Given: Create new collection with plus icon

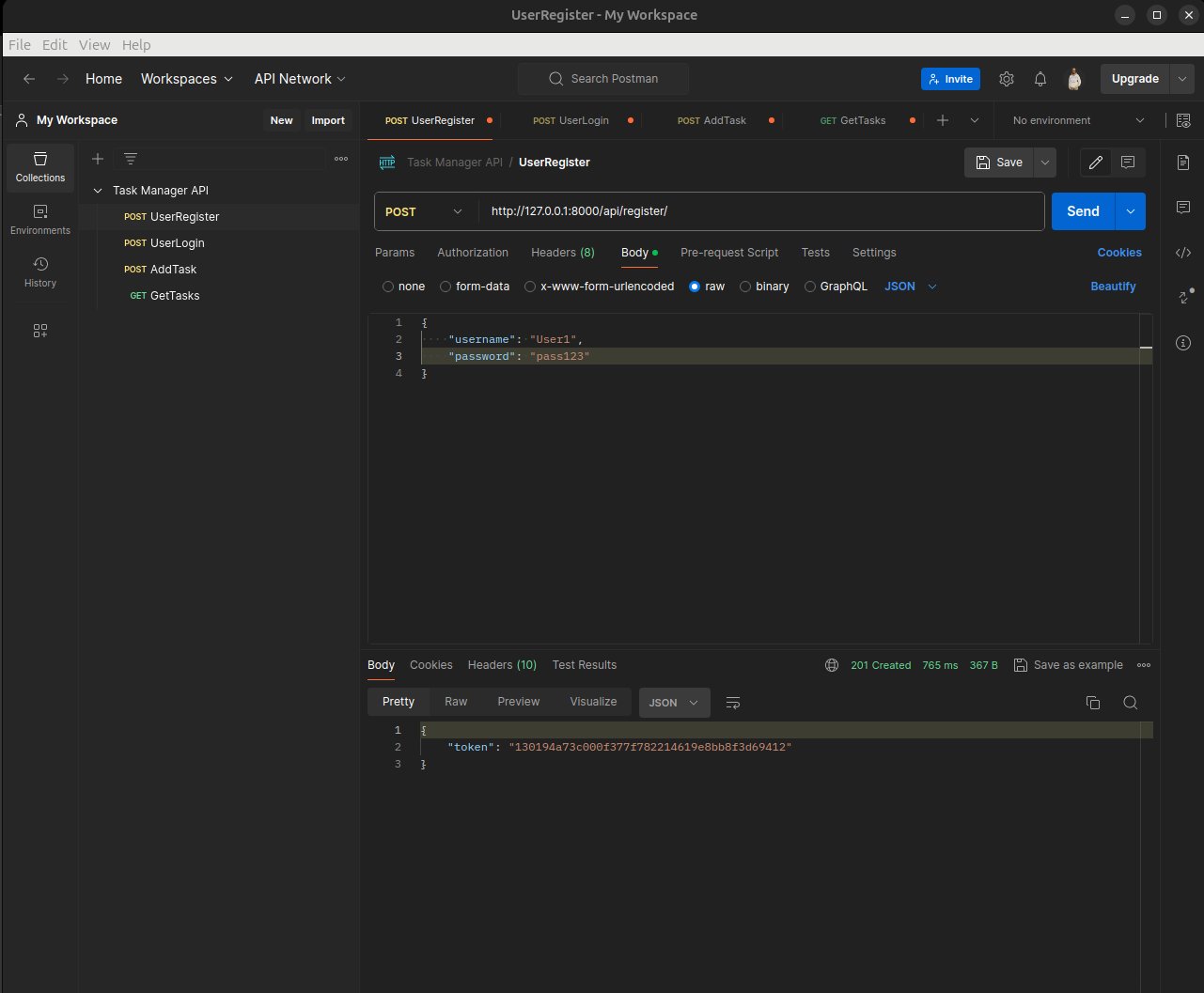Looking at the screenshot, I should (98, 159).
